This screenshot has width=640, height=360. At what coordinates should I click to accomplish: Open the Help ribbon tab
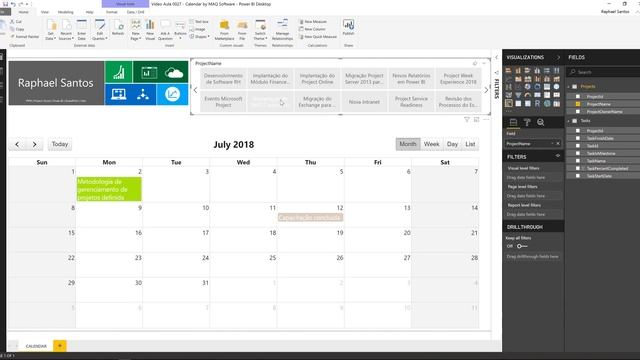89,12
